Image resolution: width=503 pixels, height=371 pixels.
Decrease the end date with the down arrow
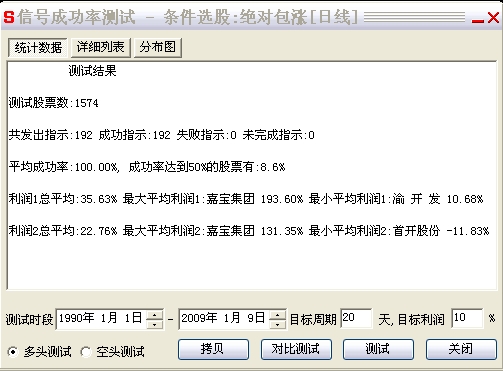tap(277, 324)
